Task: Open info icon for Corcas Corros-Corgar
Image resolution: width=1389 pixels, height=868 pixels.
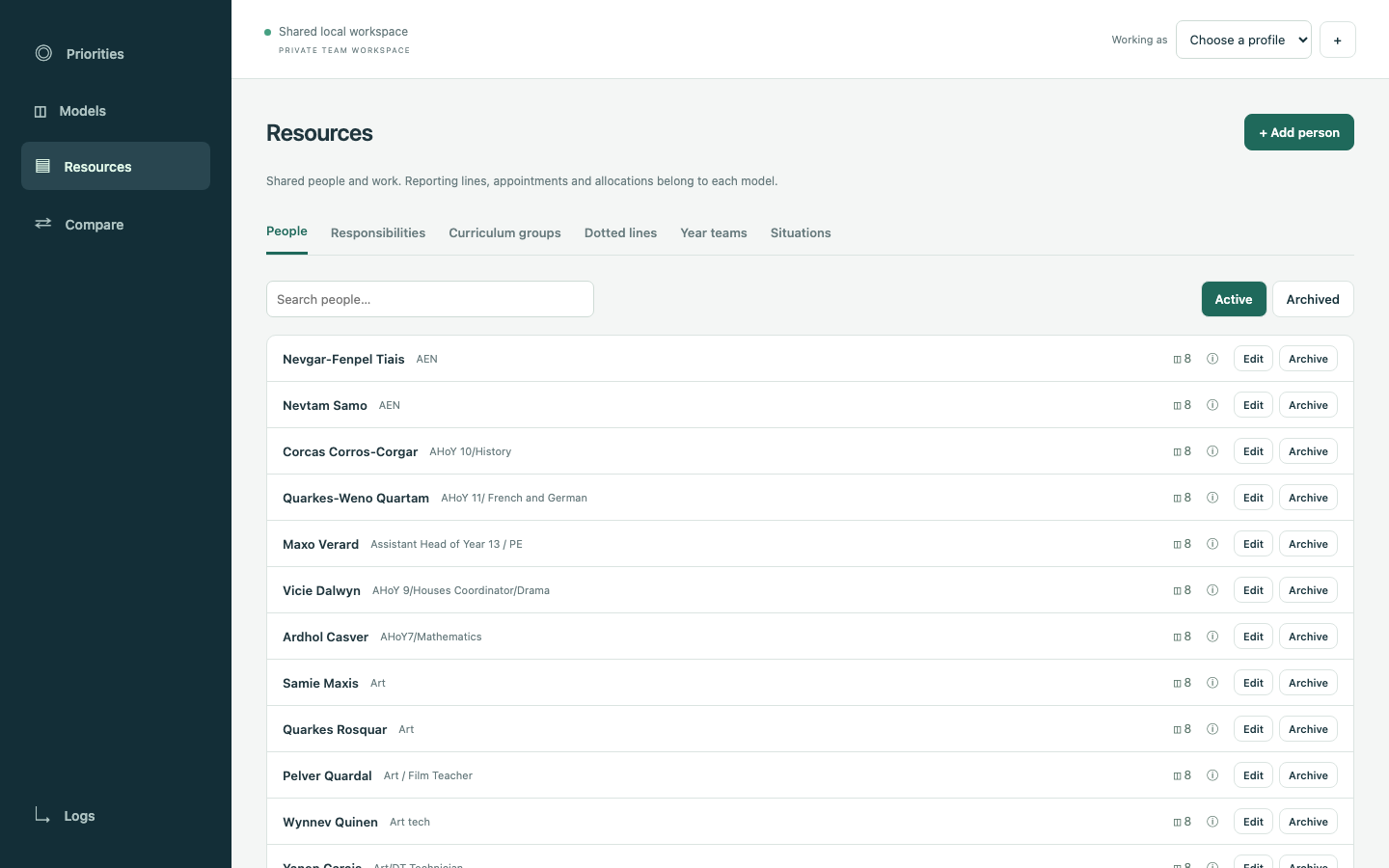Action: coord(1212,451)
